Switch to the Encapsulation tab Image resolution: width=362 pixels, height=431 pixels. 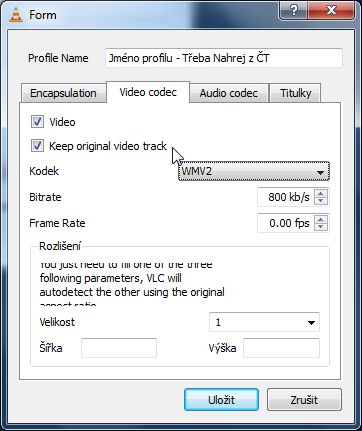63,93
